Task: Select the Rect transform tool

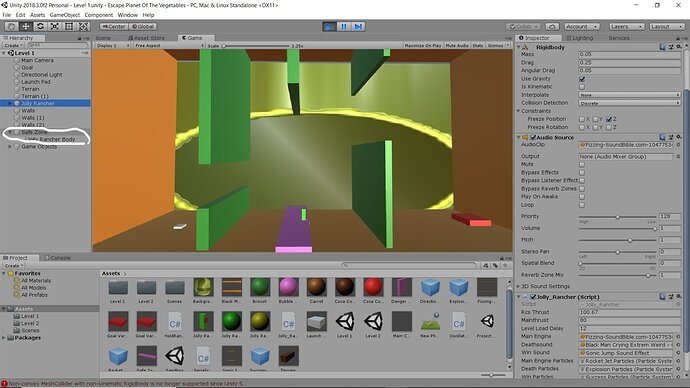Action: click(x=69, y=26)
